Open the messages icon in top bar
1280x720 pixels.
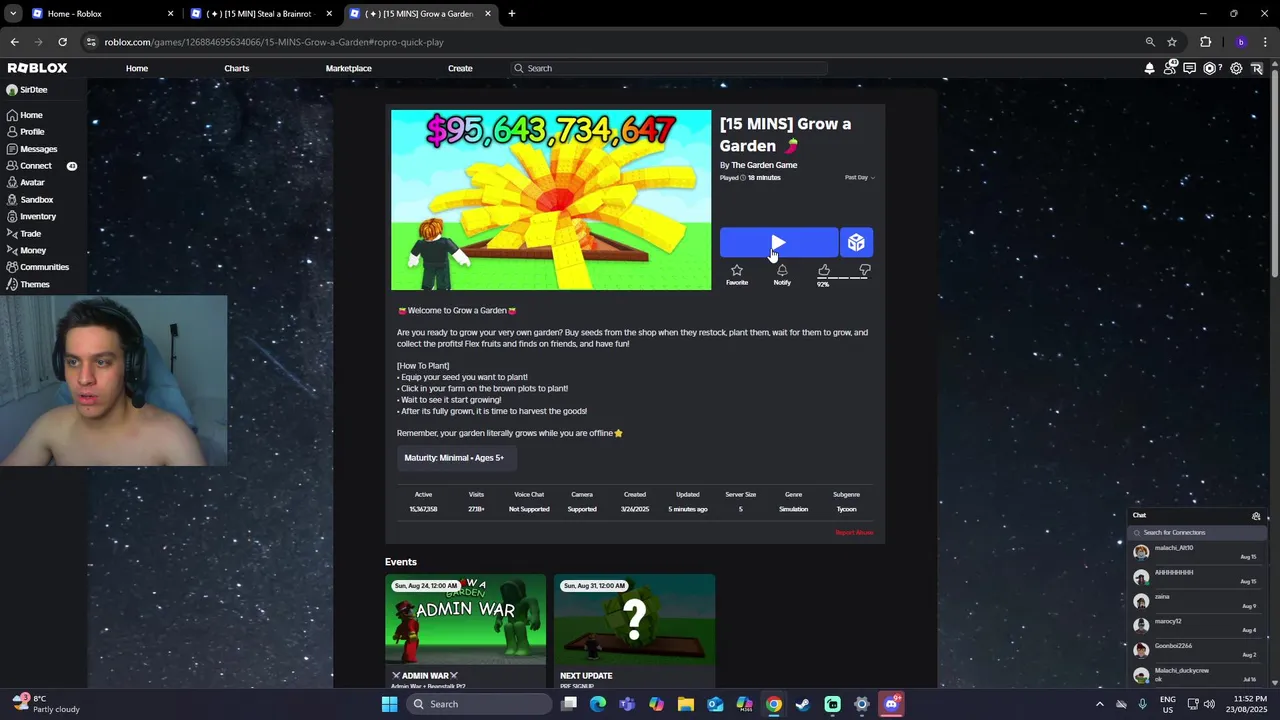(1189, 68)
